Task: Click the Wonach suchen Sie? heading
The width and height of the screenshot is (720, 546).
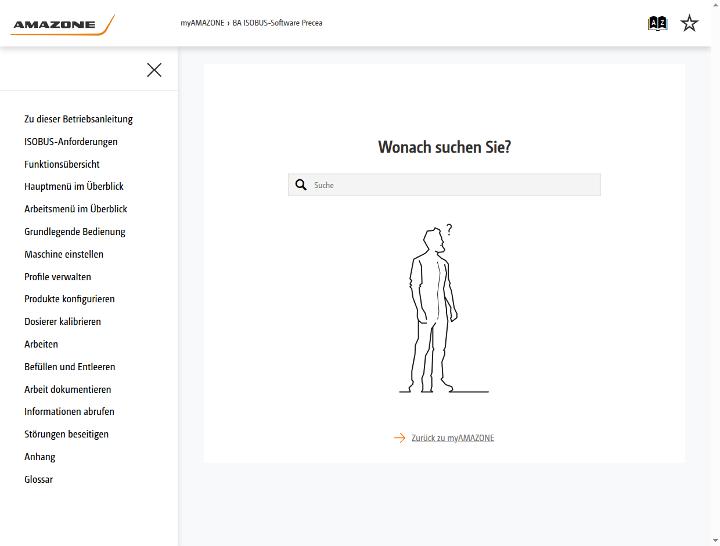Action: (x=444, y=147)
